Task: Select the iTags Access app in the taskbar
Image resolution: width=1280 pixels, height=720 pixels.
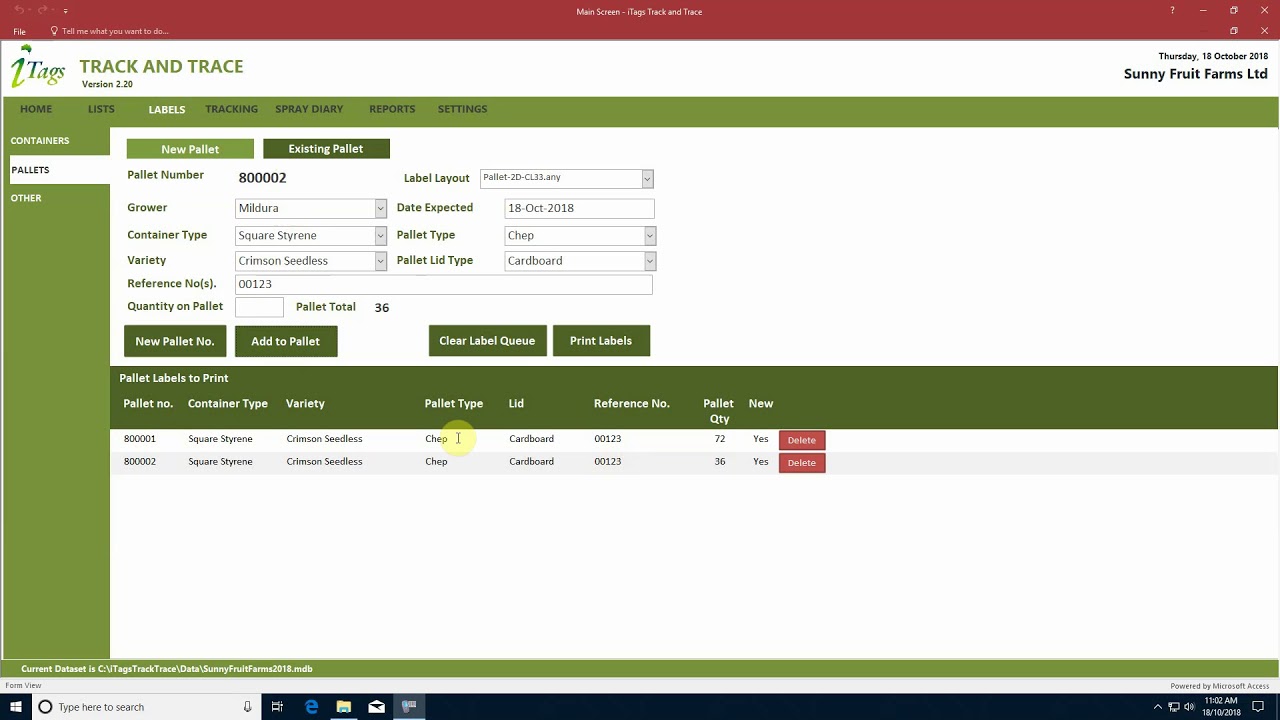Action: click(x=409, y=707)
